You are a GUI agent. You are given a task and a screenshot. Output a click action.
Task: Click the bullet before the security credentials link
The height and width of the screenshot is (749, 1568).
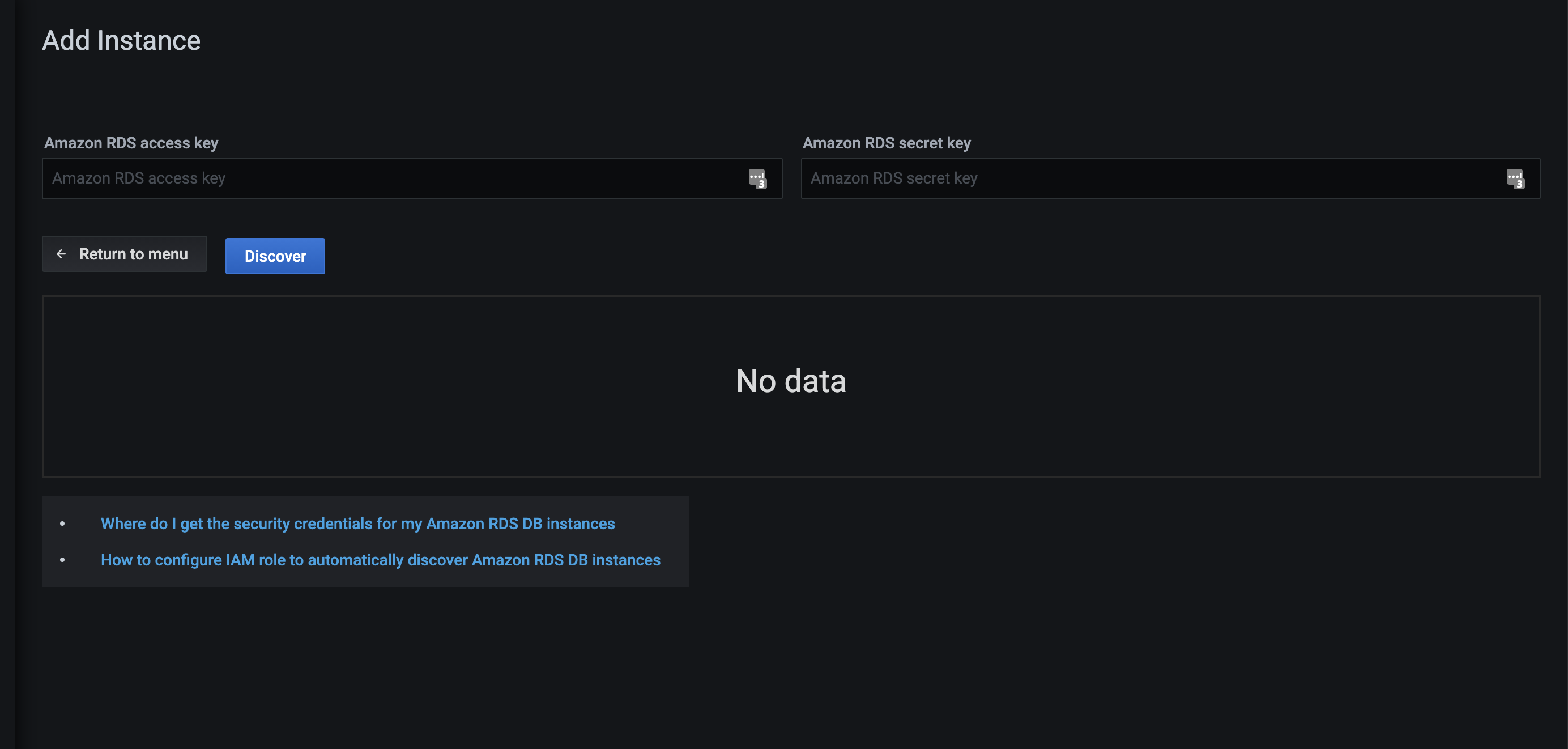[62, 524]
